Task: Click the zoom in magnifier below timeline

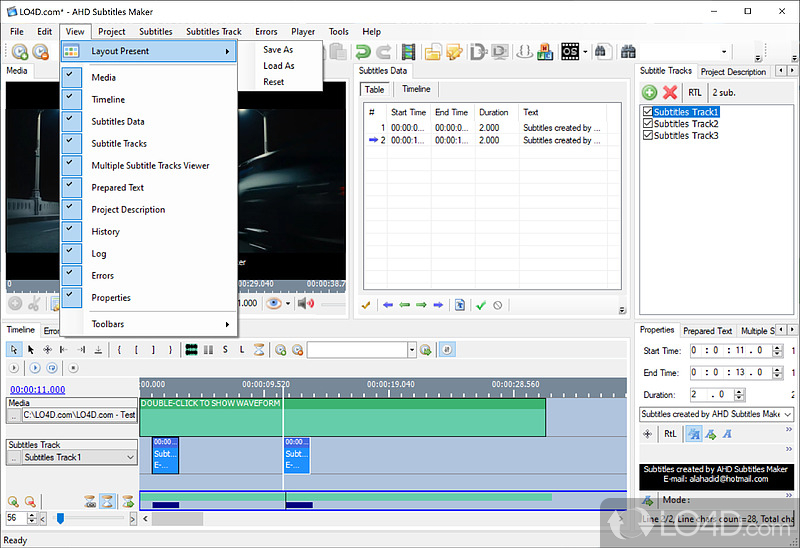Action: pos(14,501)
